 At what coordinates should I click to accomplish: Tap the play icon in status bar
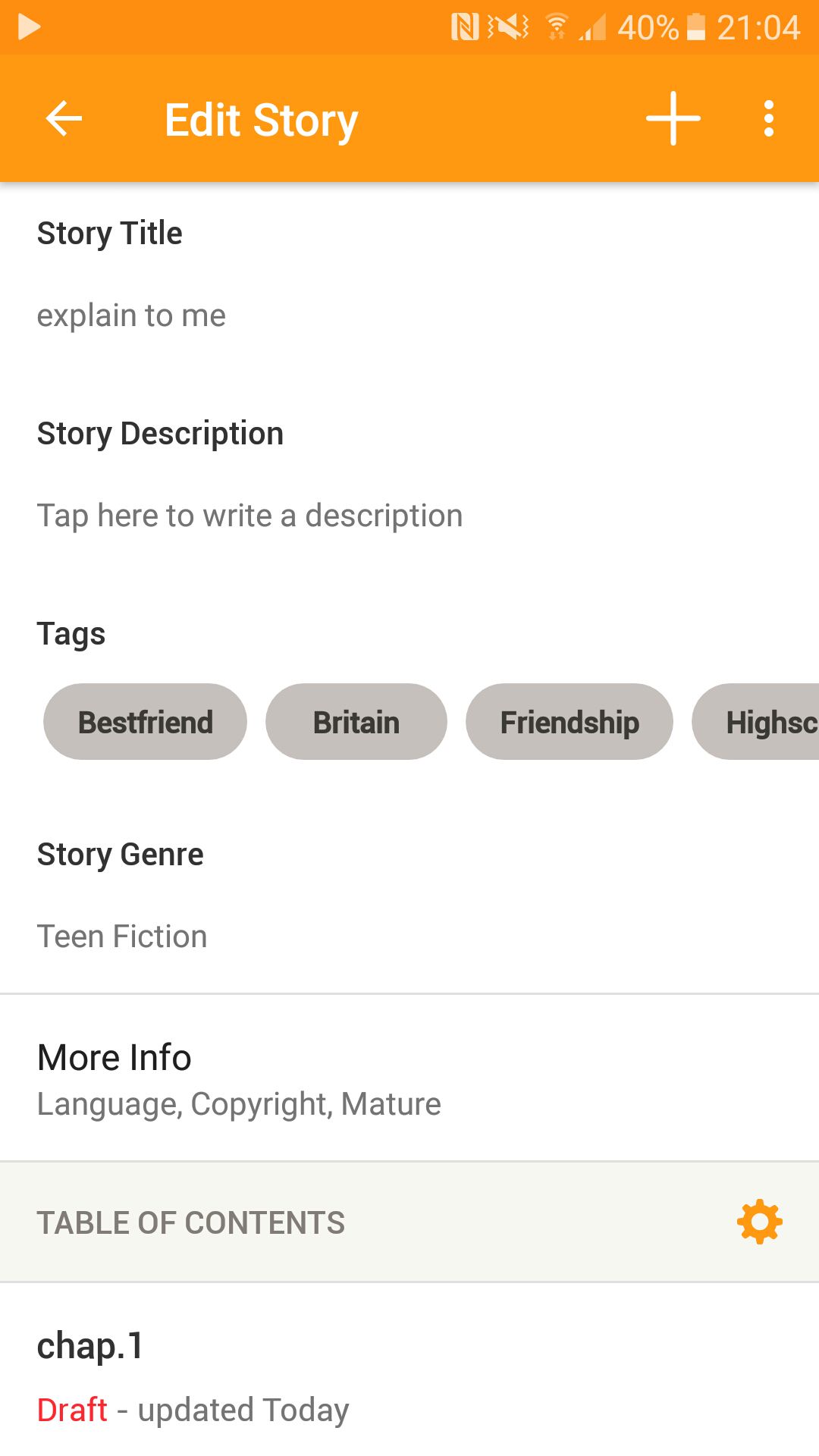tap(29, 27)
